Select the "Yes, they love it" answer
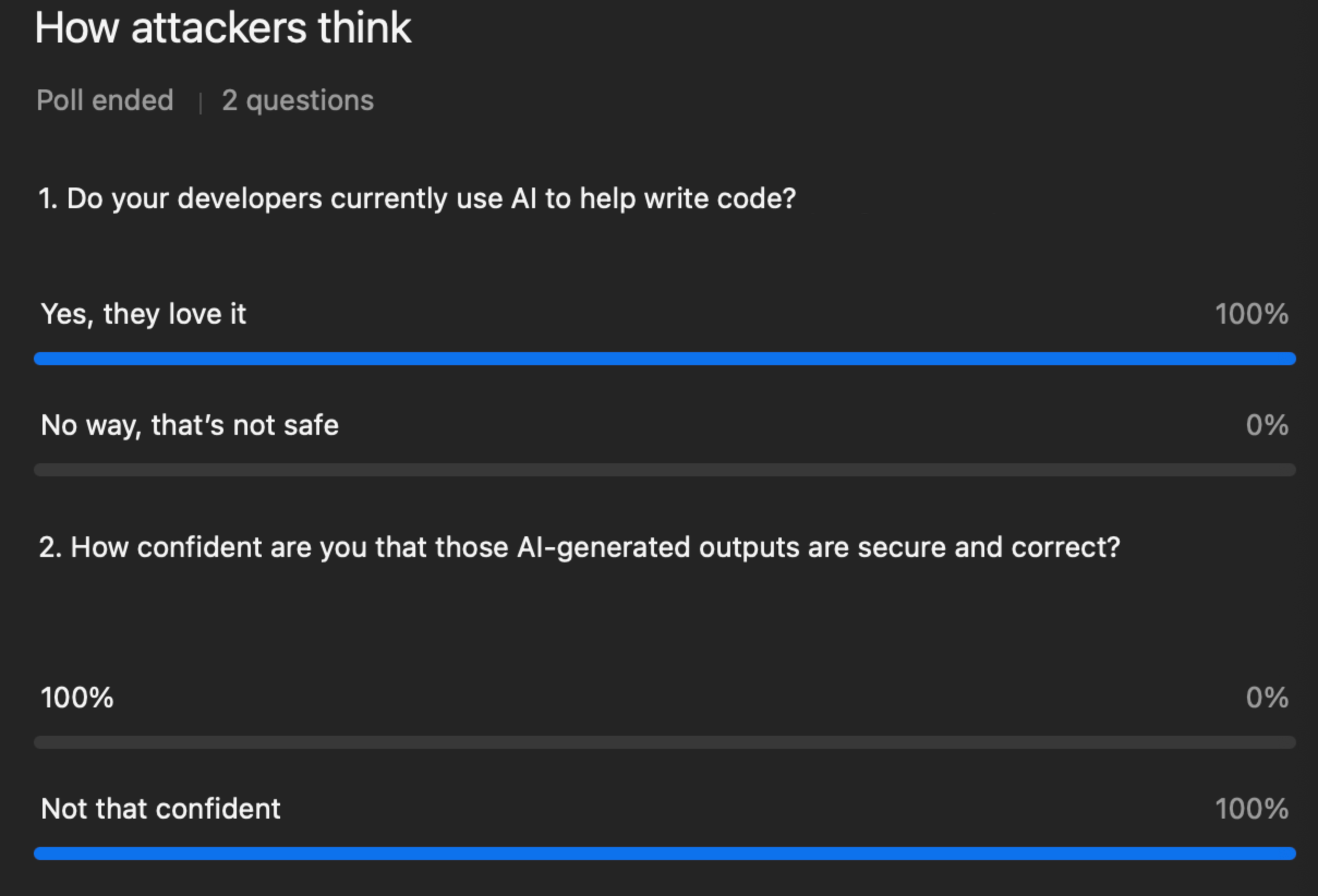Viewport: 1318px width, 896px height. pyautogui.click(x=143, y=313)
